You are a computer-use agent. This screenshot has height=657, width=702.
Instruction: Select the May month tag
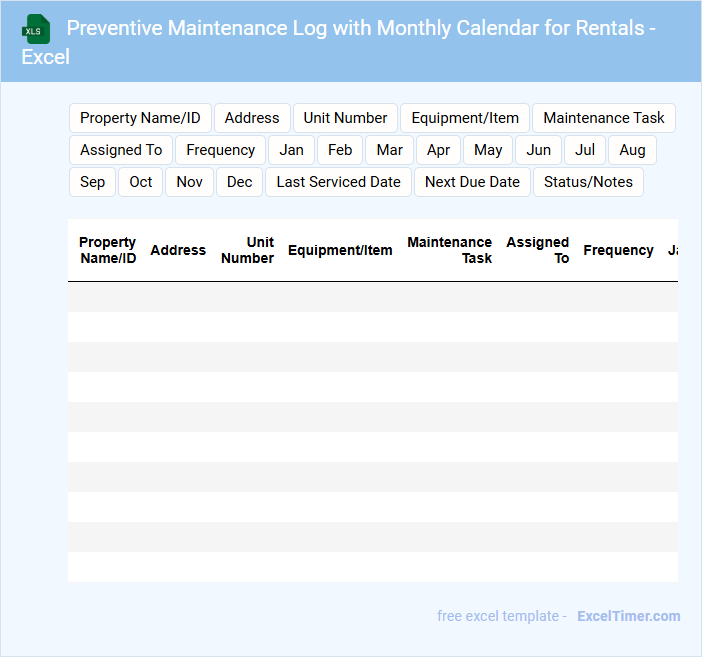pos(488,150)
